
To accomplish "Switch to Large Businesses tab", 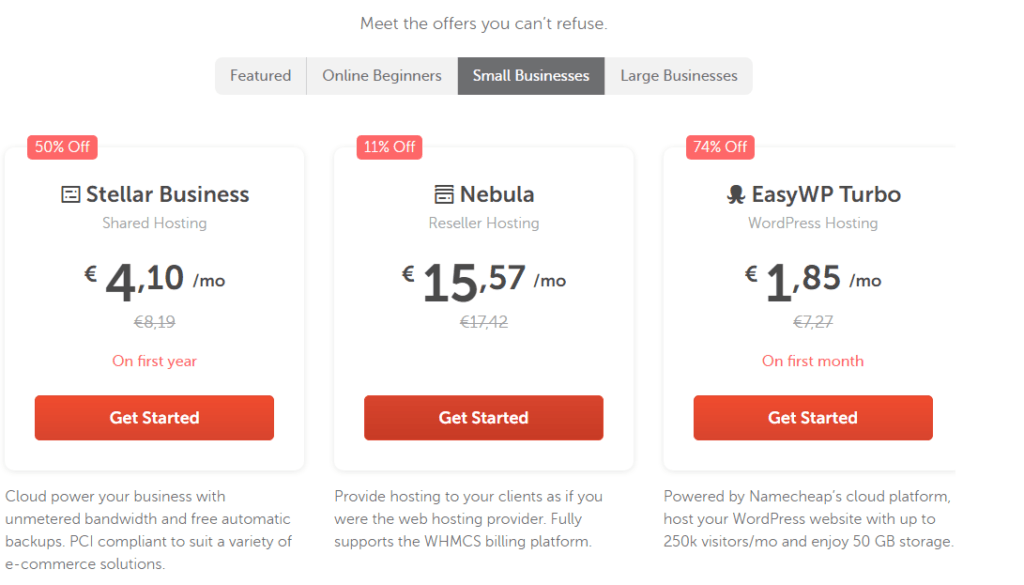I will coord(679,76).
